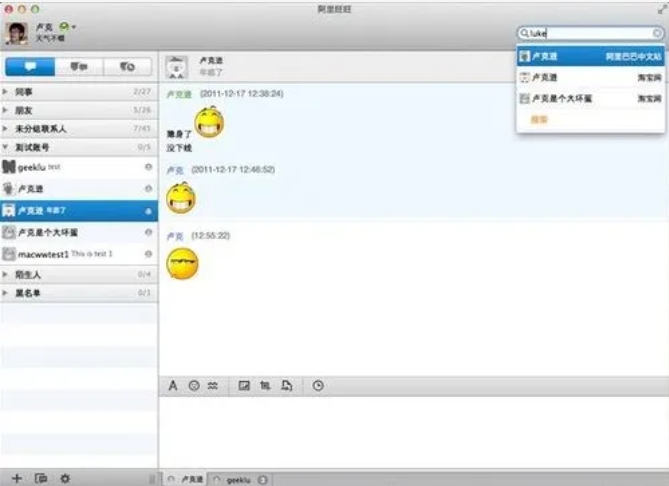Click the chat windows icon beside plus

(x=41, y=478)
